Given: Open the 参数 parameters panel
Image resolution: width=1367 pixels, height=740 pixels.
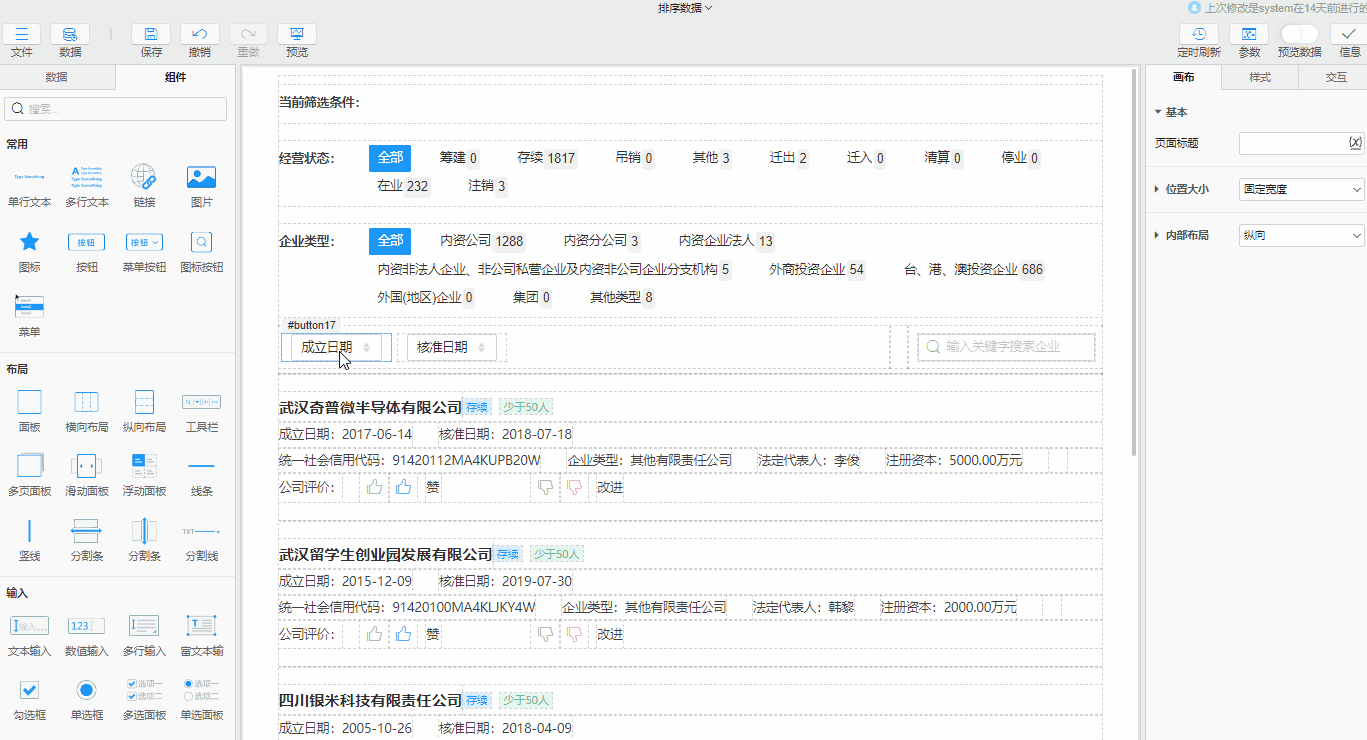Looking at the screenshot, I should coord(1249,40).
